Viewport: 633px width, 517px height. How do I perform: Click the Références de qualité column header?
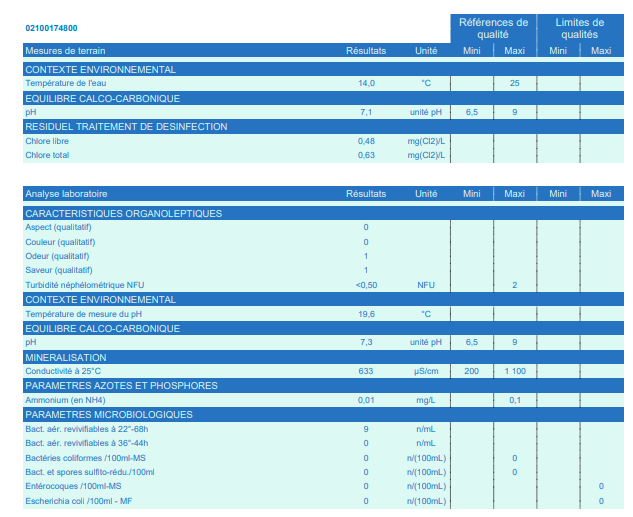pos(493,28)
